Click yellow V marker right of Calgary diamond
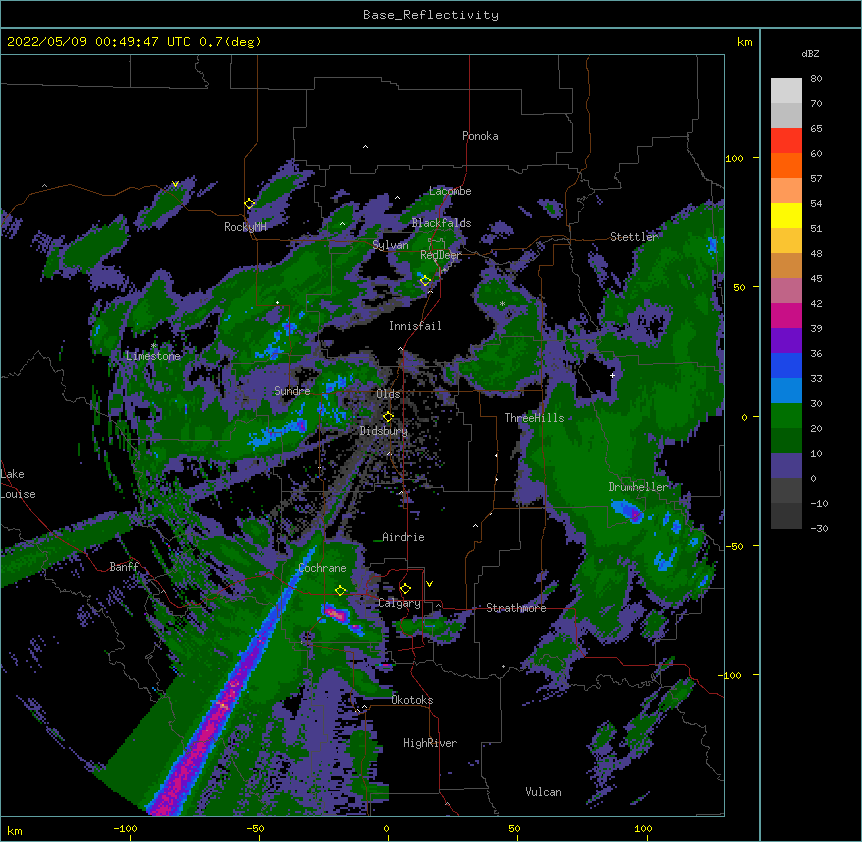 [429, 584]
